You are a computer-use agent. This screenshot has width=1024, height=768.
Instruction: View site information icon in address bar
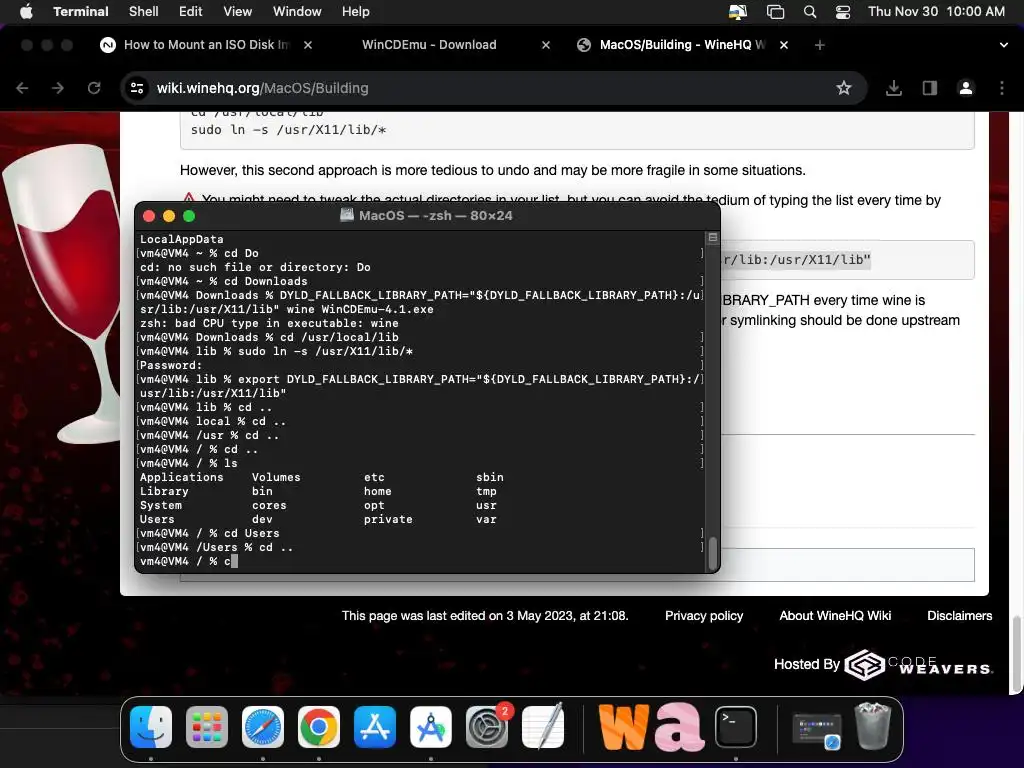136,88
